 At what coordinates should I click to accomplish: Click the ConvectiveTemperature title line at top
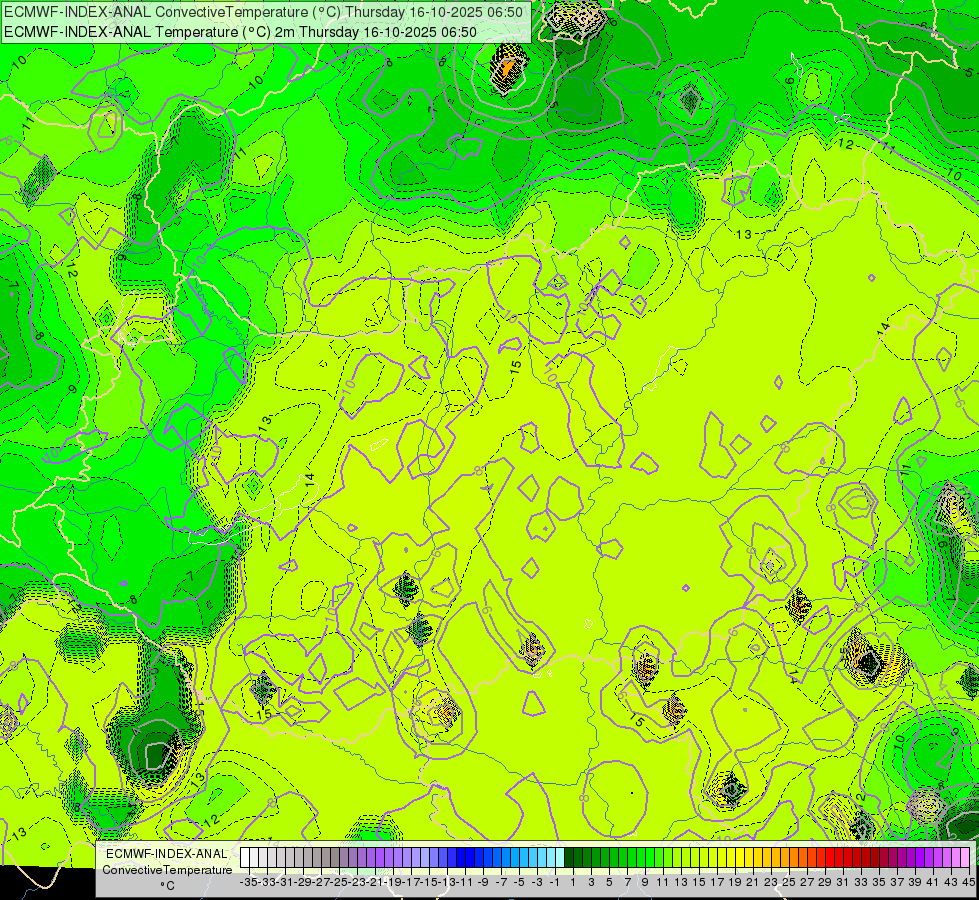click(x=263, y=12)
